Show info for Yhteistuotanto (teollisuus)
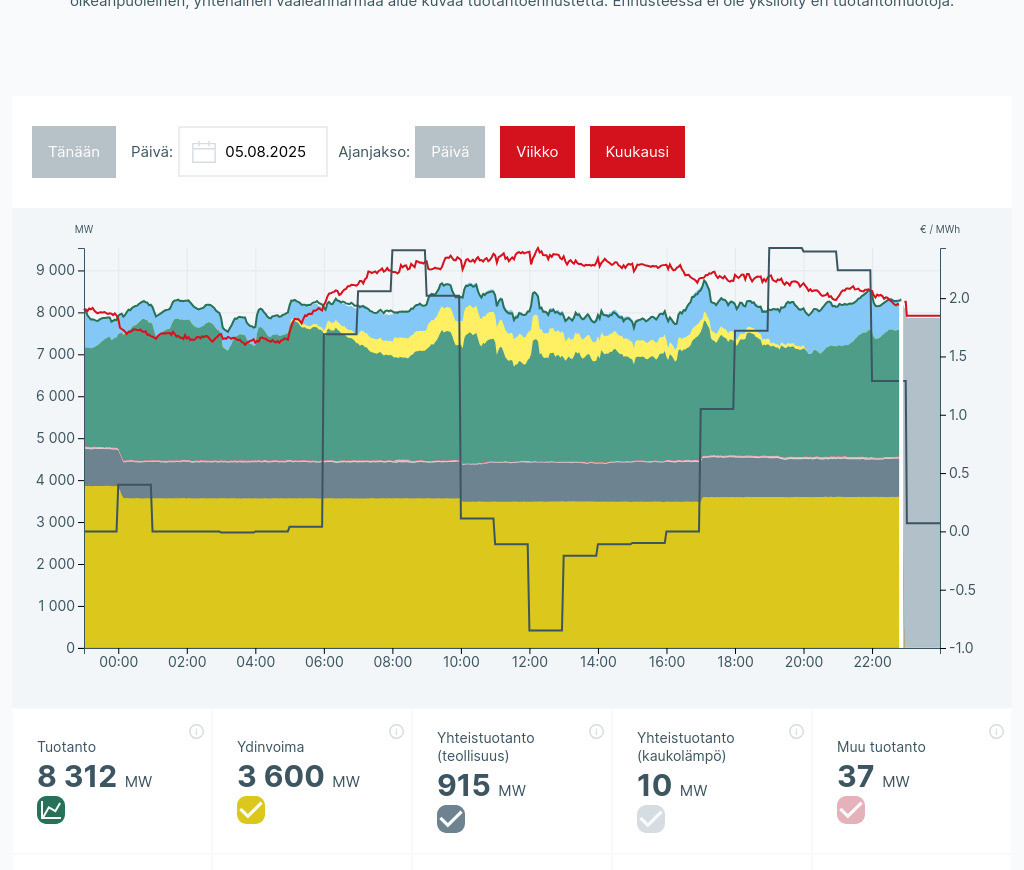 point(596,731)
